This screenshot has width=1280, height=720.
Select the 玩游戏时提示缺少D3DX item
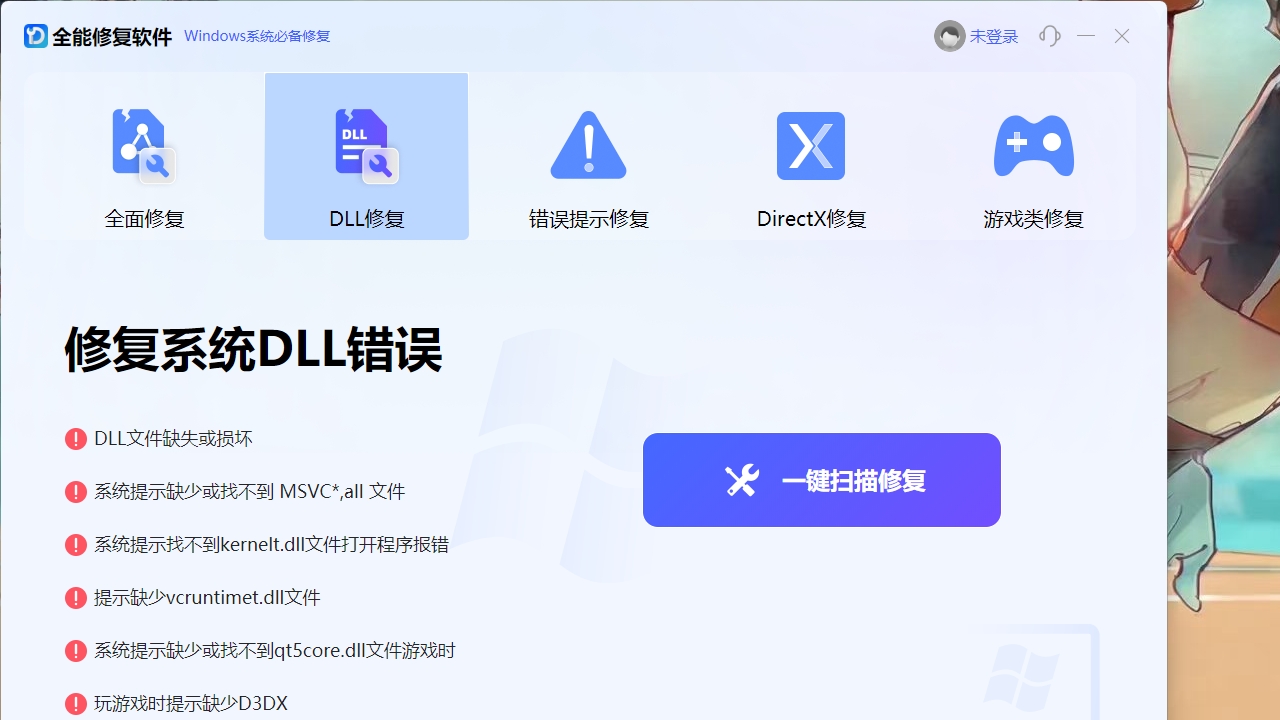click(189, 703)
